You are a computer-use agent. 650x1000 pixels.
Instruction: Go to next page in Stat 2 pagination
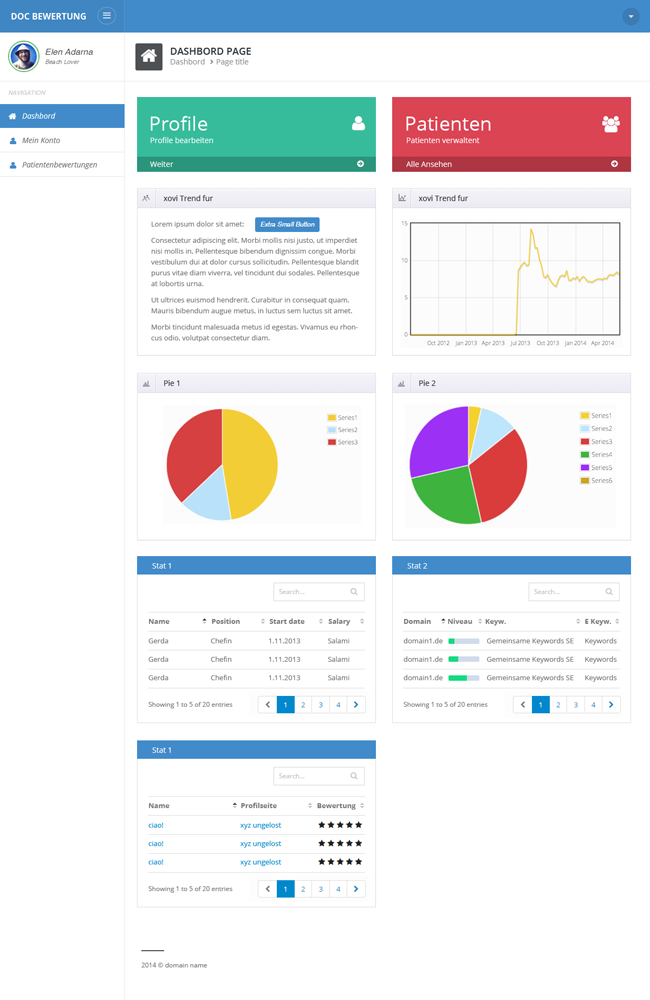611,705
